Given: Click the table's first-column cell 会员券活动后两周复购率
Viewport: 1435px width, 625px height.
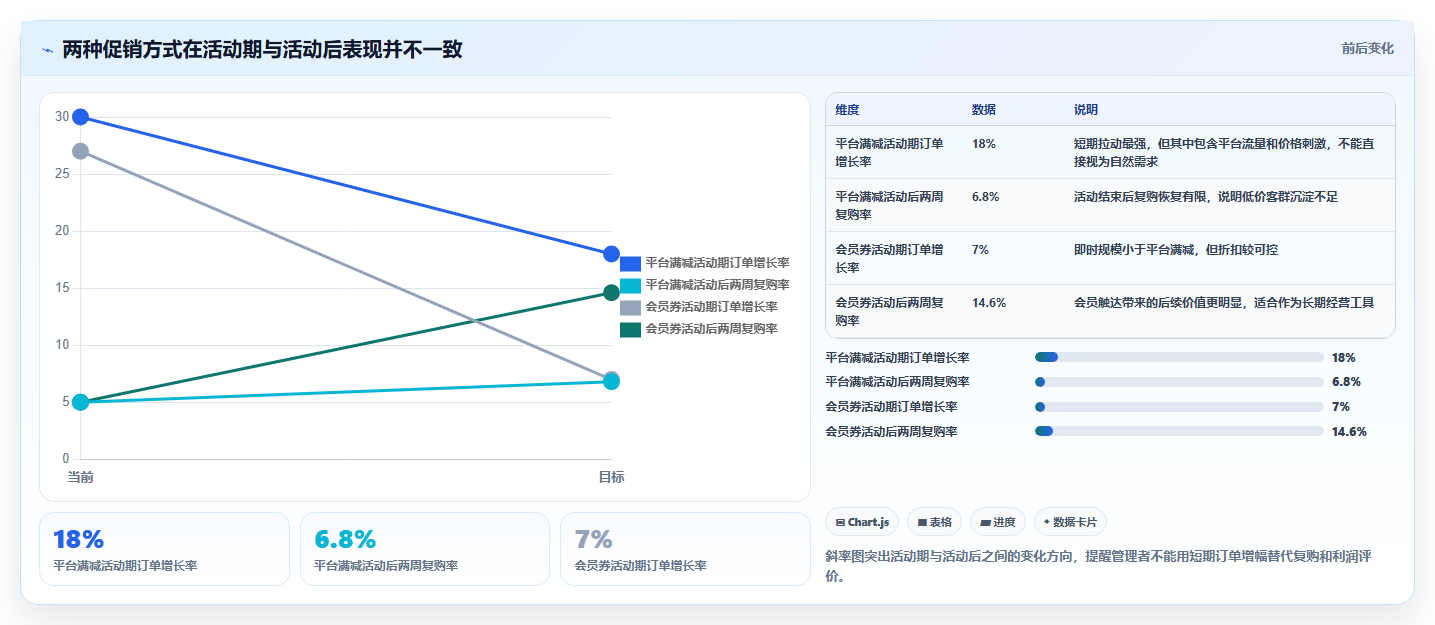Looking at the screenshot, I should coord(890,312).
